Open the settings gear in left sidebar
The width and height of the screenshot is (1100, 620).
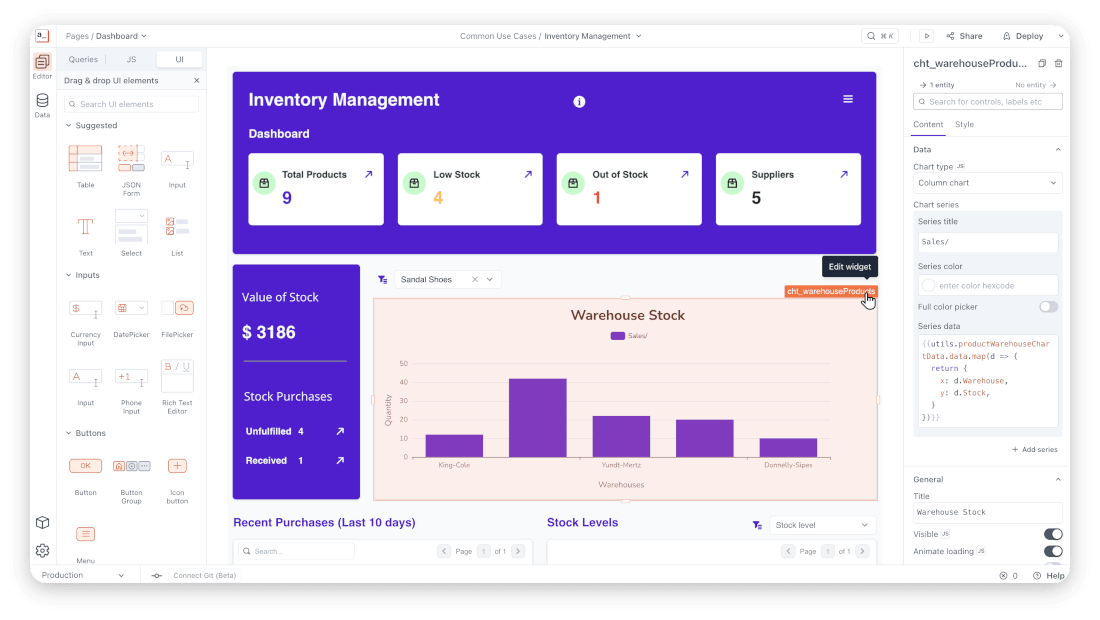pos(42,550)
